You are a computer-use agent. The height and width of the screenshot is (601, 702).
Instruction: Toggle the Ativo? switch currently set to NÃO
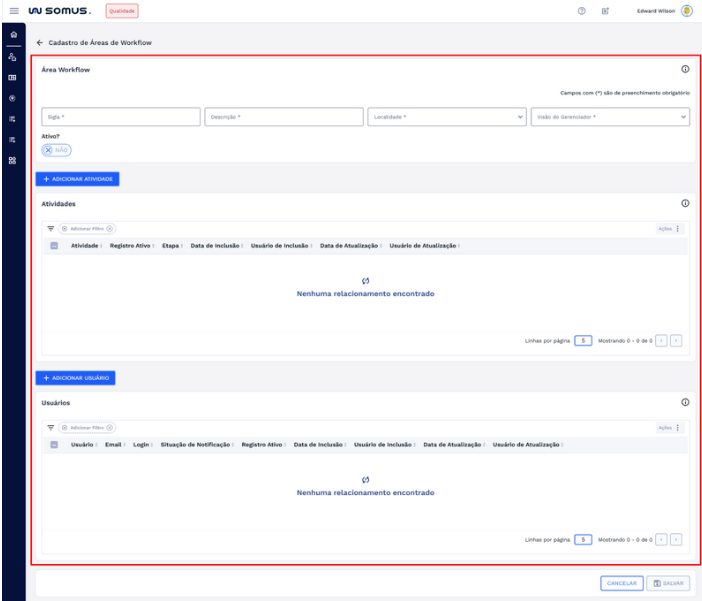[x=56, y=149]
